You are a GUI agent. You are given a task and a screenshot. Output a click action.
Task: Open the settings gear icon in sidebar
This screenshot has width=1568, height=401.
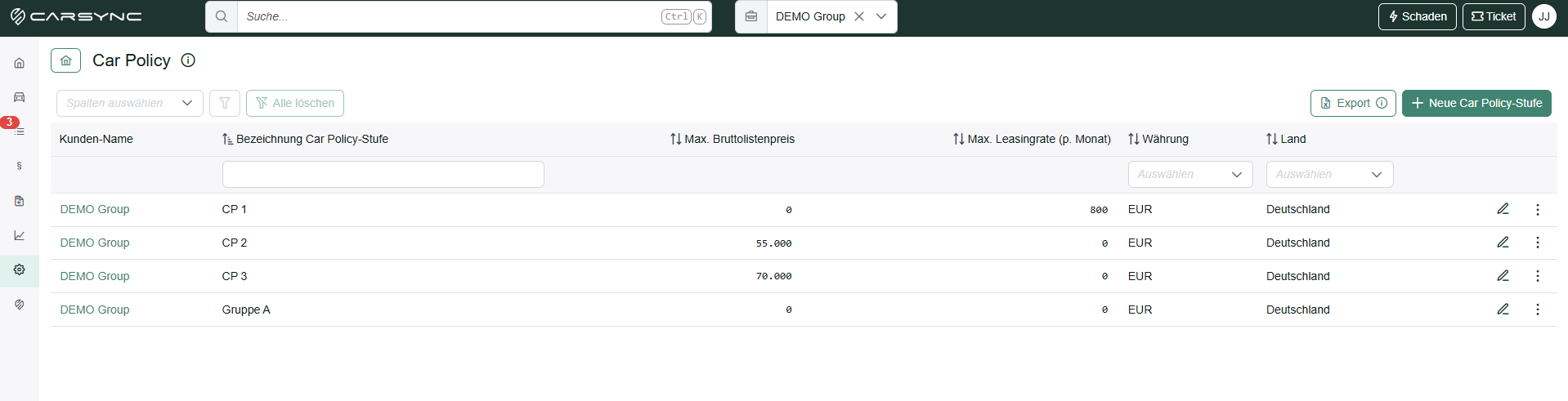tap(19, 270)
